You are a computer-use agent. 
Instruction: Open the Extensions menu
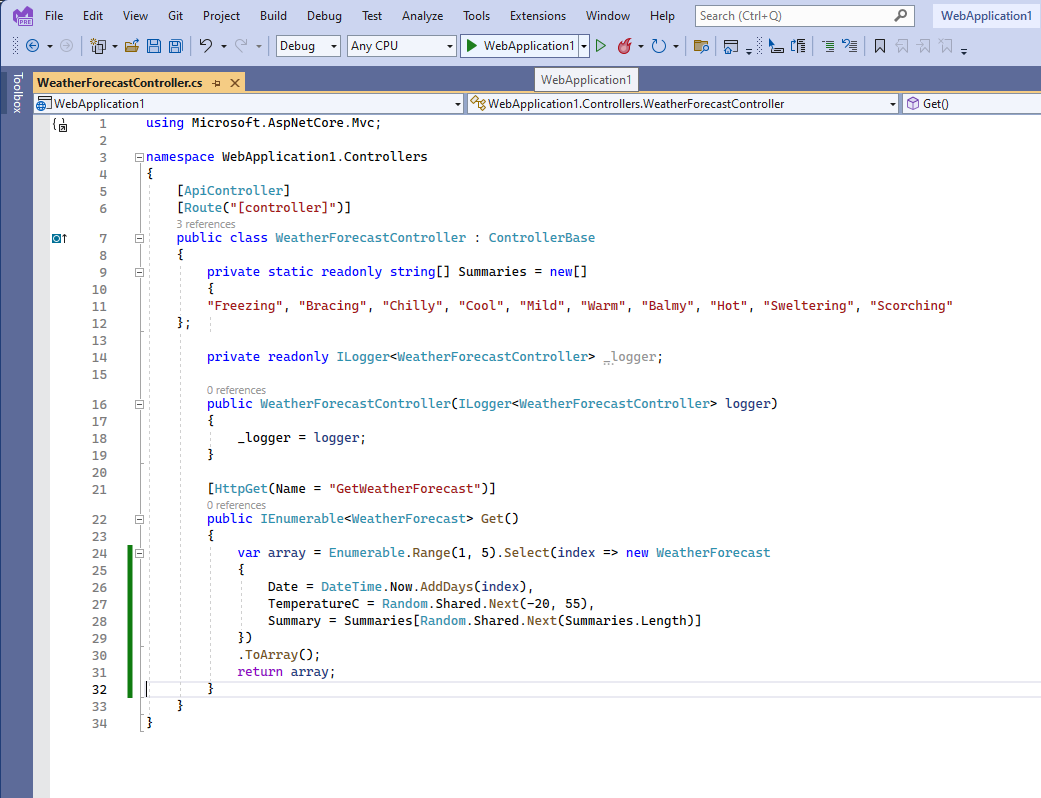(x=537, y=16)
